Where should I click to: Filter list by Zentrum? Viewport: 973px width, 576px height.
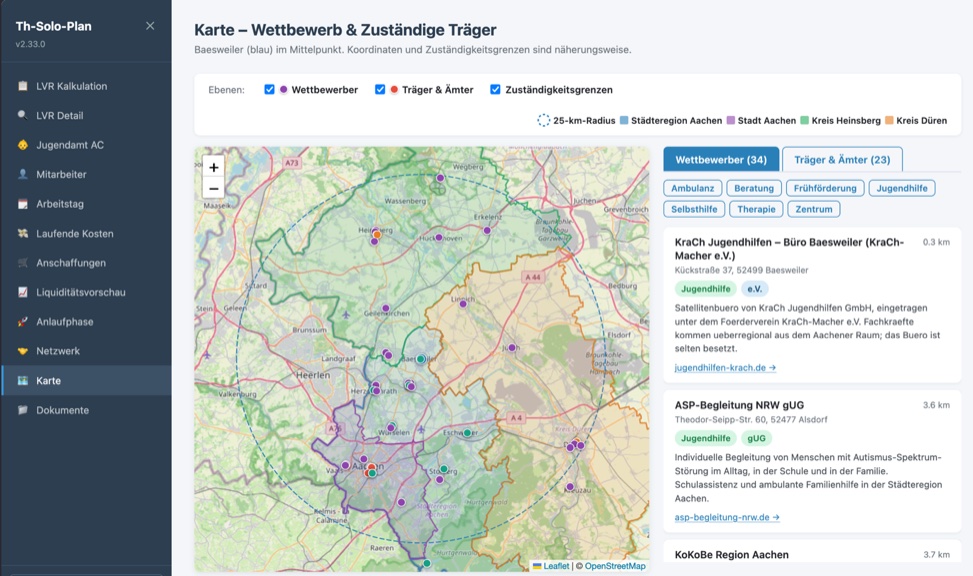pos(814,209)
